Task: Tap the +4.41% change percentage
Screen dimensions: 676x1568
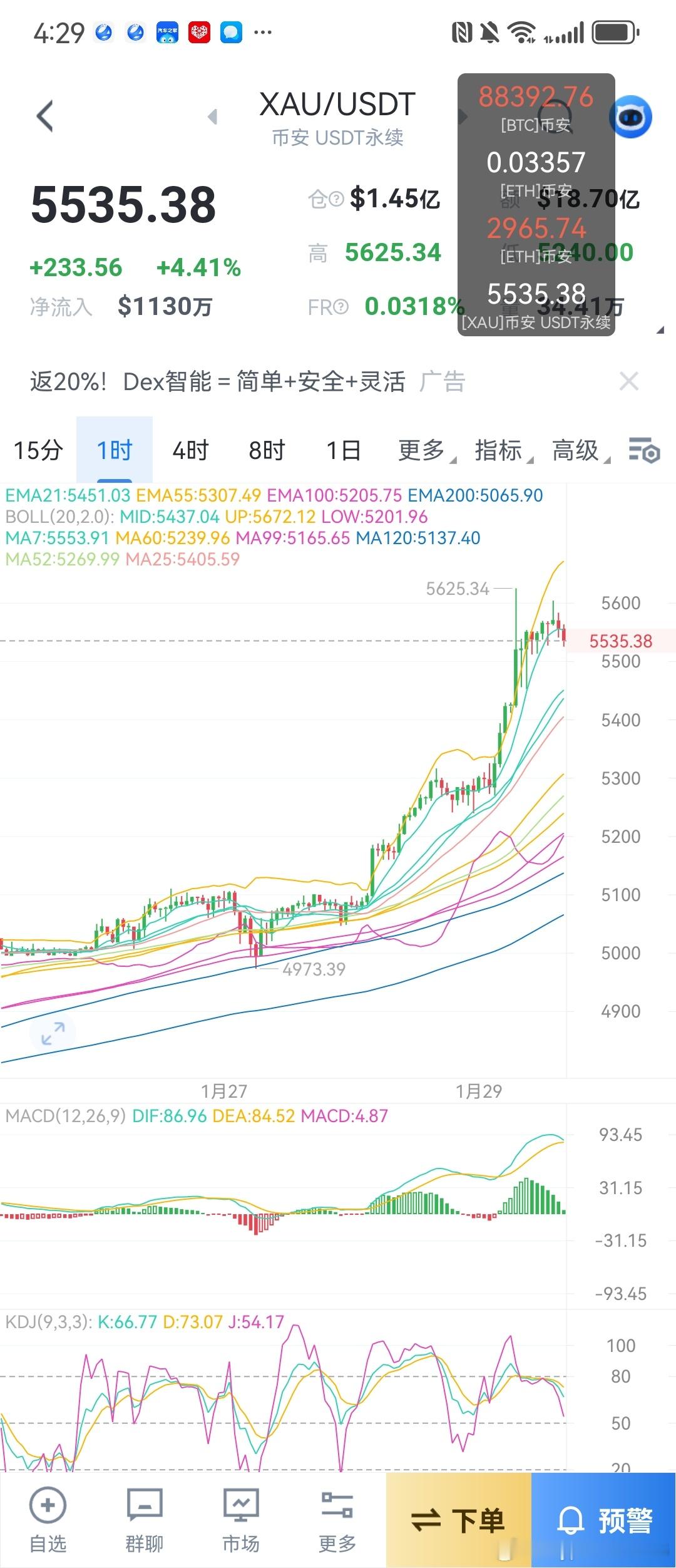Action: click(198, 268)
